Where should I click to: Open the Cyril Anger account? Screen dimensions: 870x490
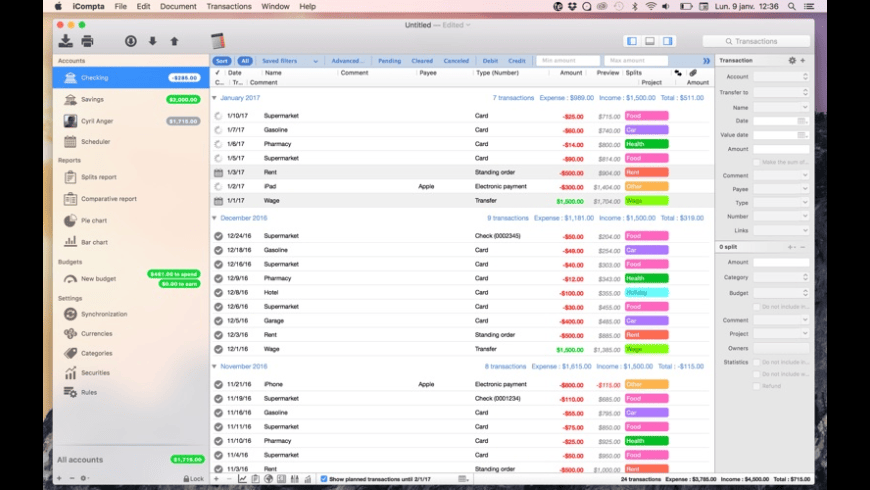point(131,121)
